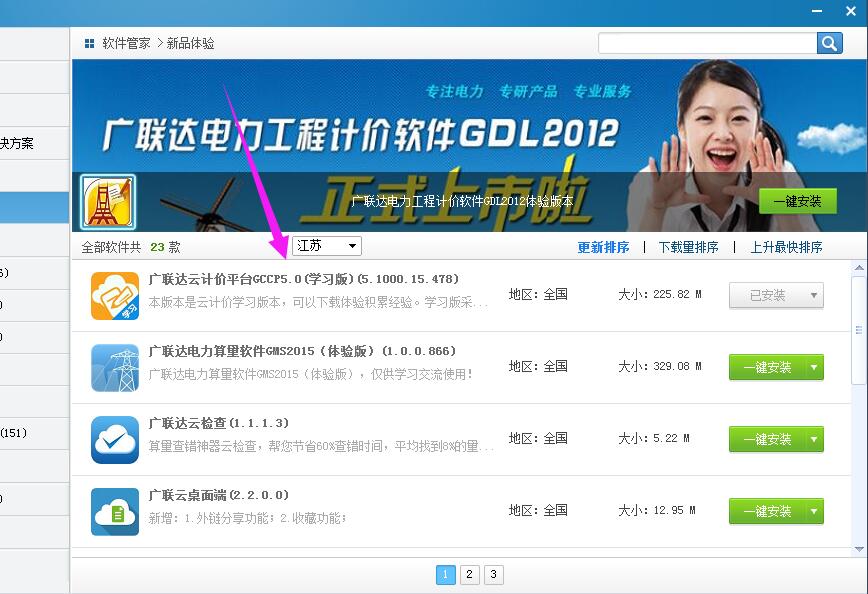
Task: Click the 软件管家 grid icon in breadcrumb
Action: pos(89,43)
